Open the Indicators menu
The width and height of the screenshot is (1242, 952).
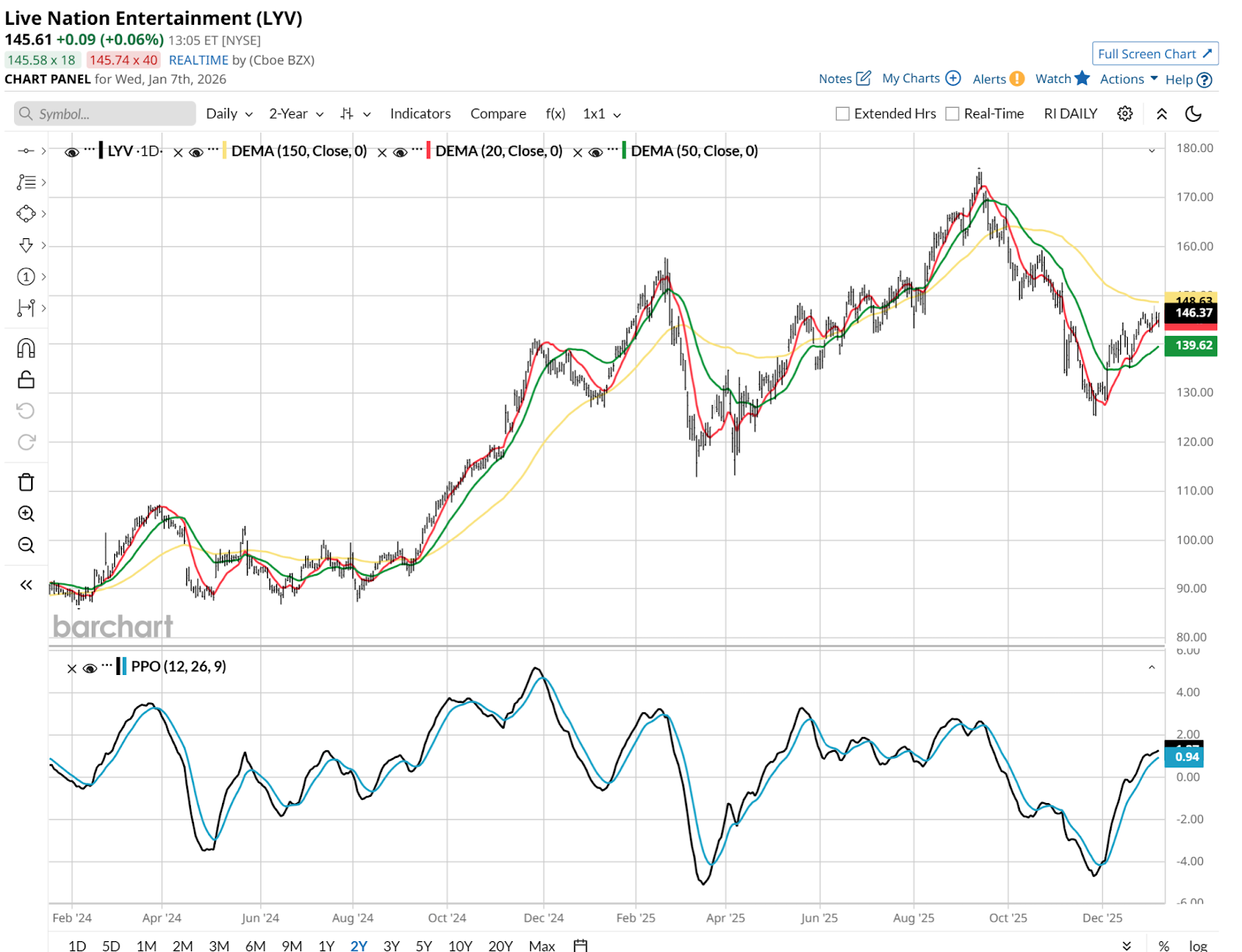(420, 114)
